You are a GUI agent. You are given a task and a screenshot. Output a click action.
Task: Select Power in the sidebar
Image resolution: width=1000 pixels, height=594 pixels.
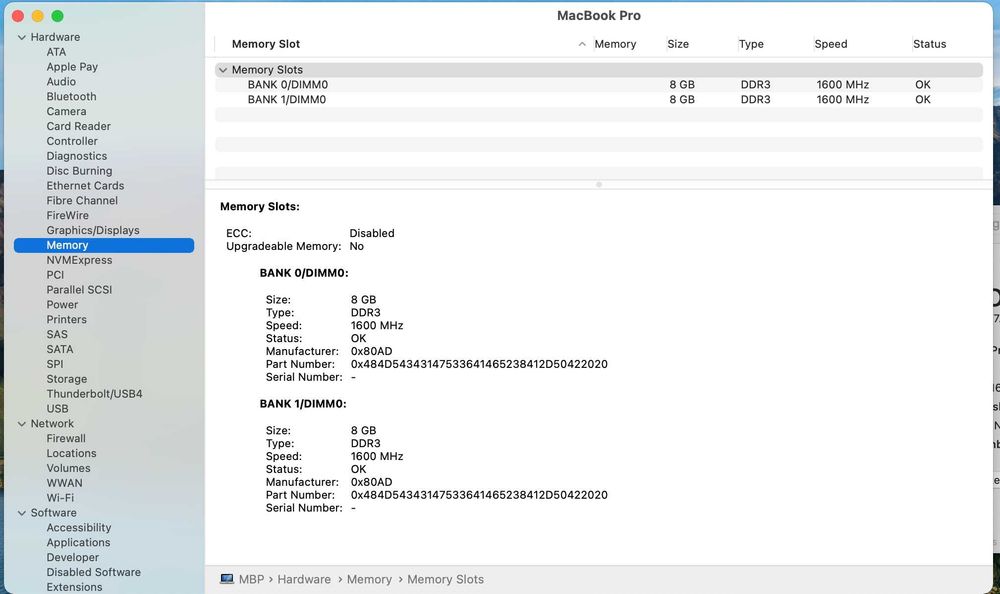coord(62,305)
